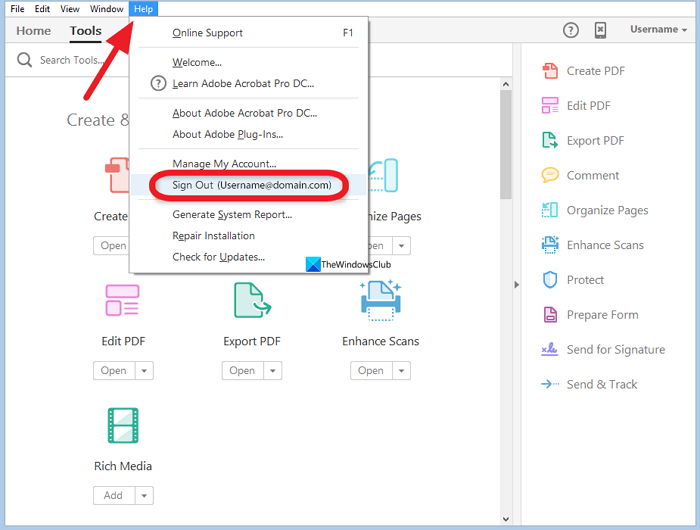Image resolution: width=700 pixels, height=530 pixels.
Task: Click Open button under Enhance Scans
Action: [371, 371]
